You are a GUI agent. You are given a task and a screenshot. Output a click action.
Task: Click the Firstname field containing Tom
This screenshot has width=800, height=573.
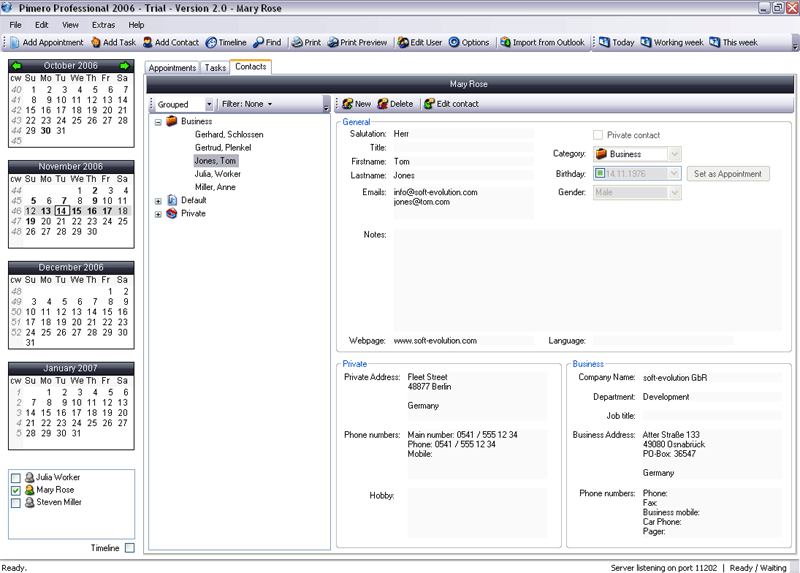coord(463,162)
